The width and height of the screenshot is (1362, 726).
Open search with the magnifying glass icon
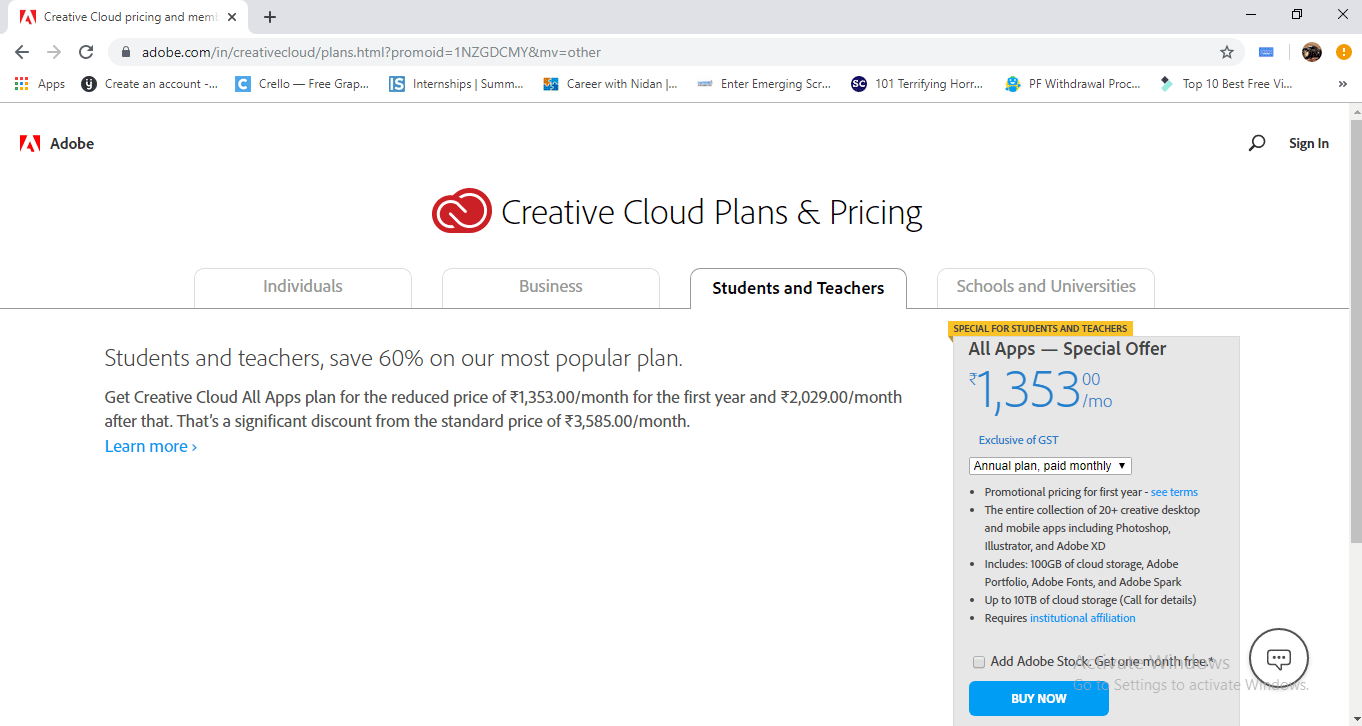pyautogui.click(x=1256, y=143)
